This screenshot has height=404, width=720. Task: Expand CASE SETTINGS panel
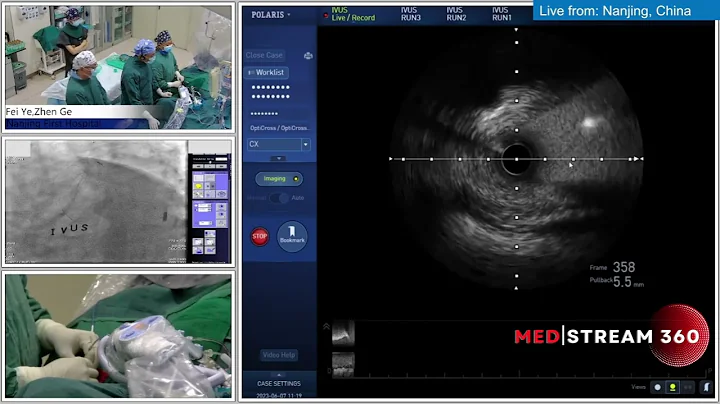(279, 382)
